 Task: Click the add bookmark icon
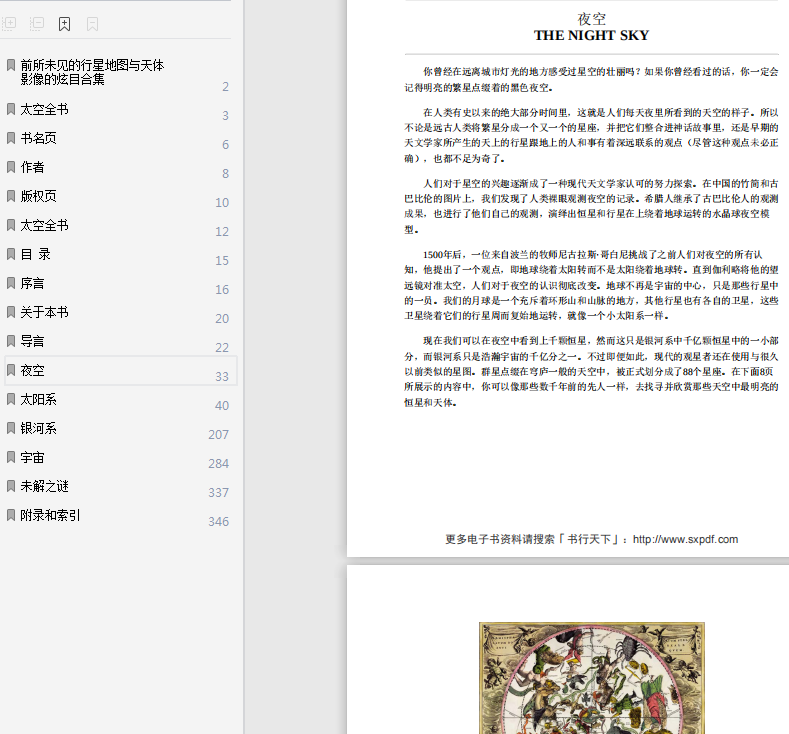64,24
